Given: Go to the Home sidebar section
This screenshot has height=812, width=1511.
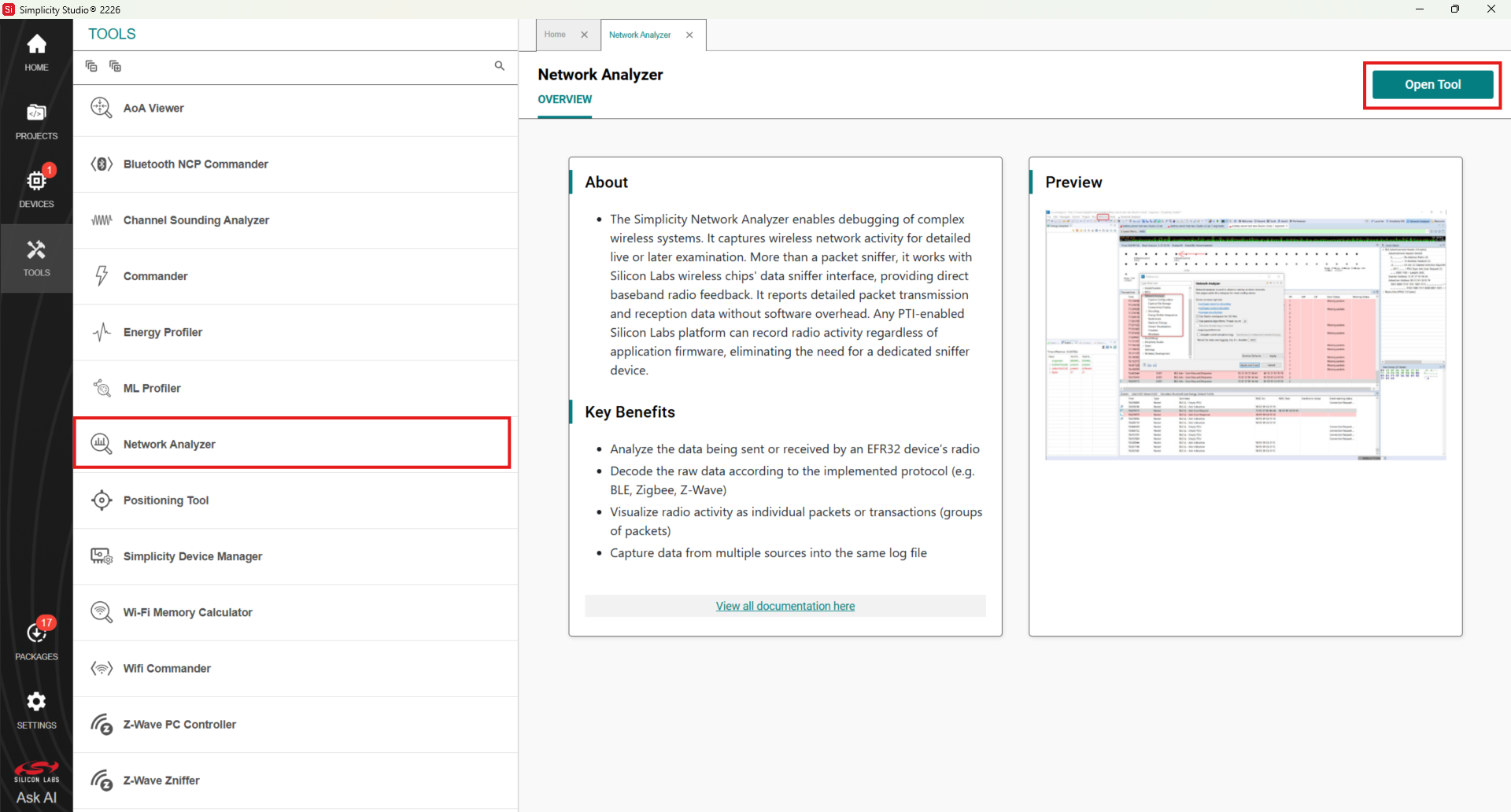Looking at the screenshot, I should pyautogui.click(x=36, y=53).
